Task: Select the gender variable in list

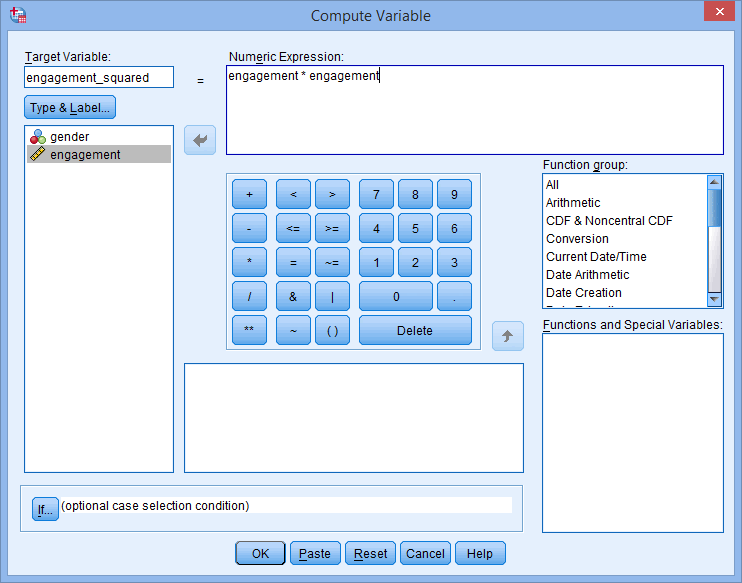Action: (69, 136)
